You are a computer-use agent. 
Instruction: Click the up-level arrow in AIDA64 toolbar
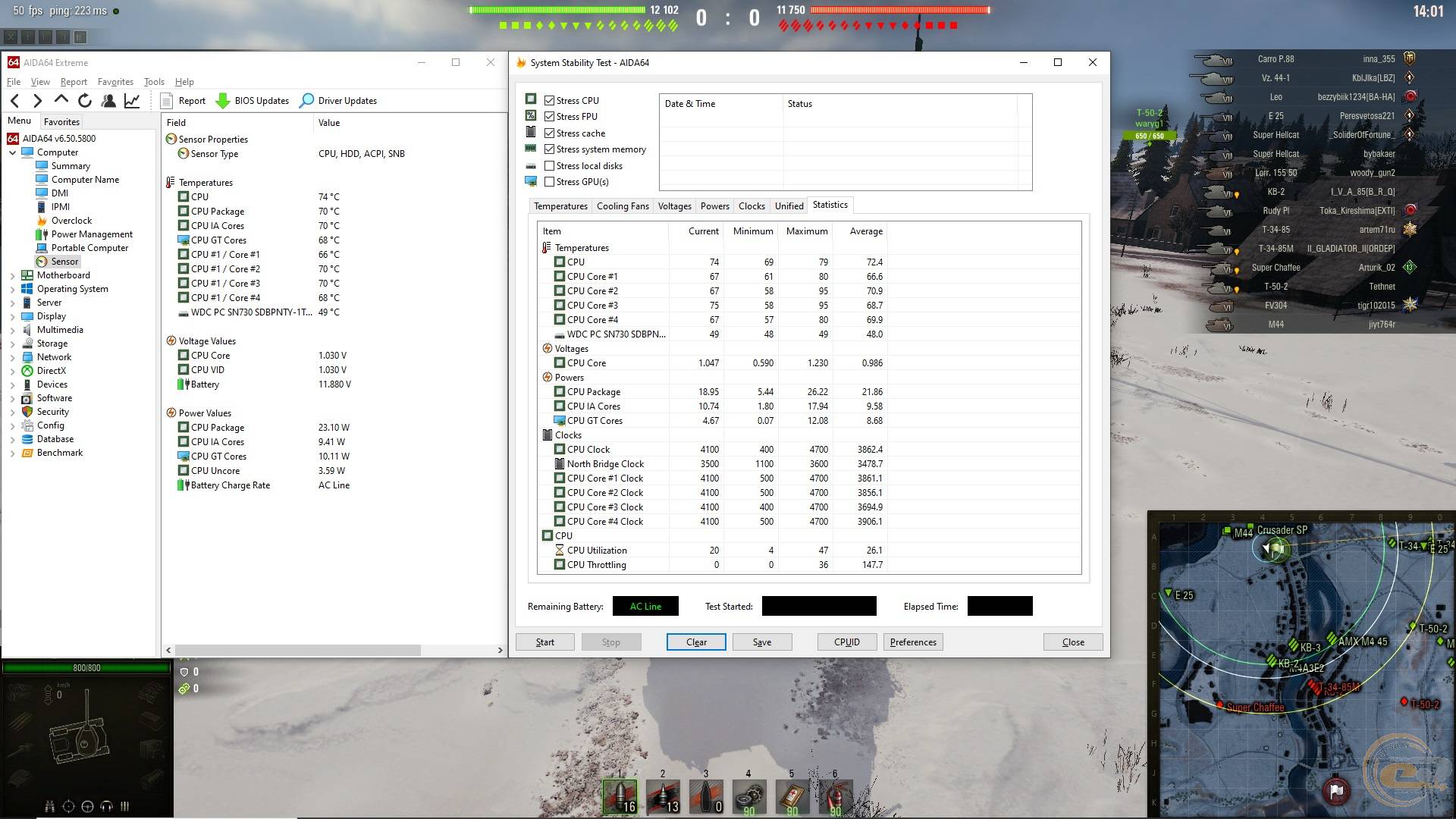(x=61, y=100)
